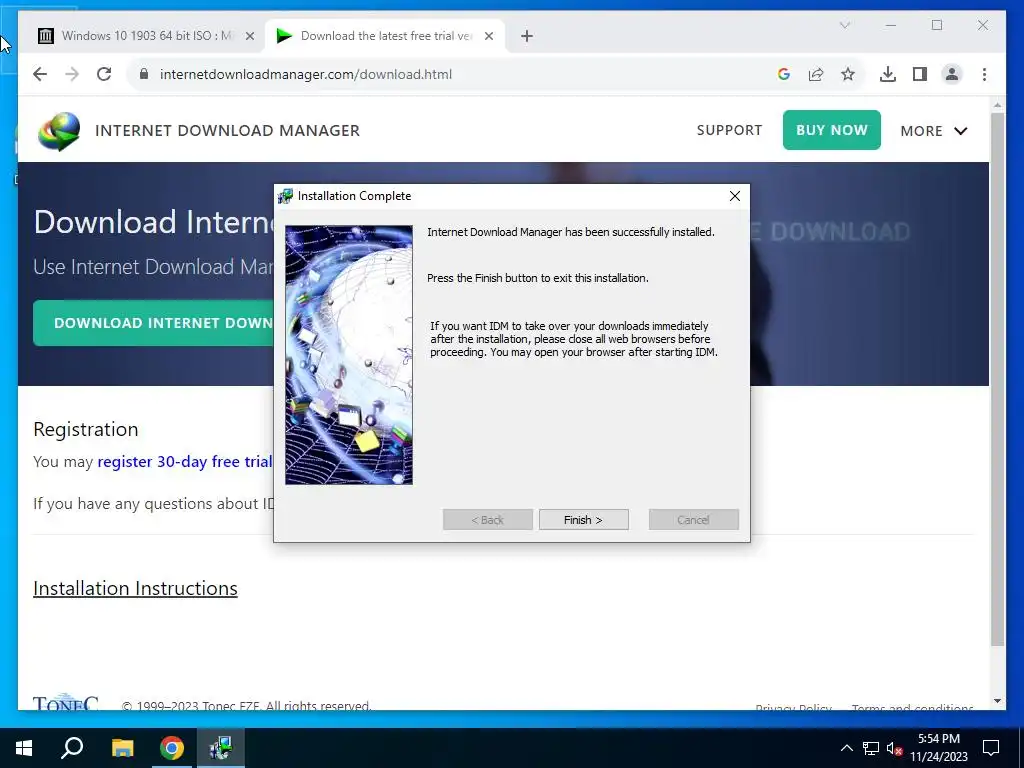Click the globe artwork image in installer

click(x=349, y=355)
